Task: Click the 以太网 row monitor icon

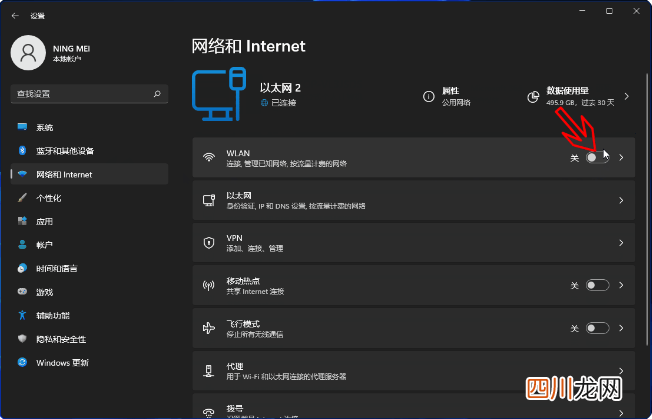Action: click(x=209, y=200)
